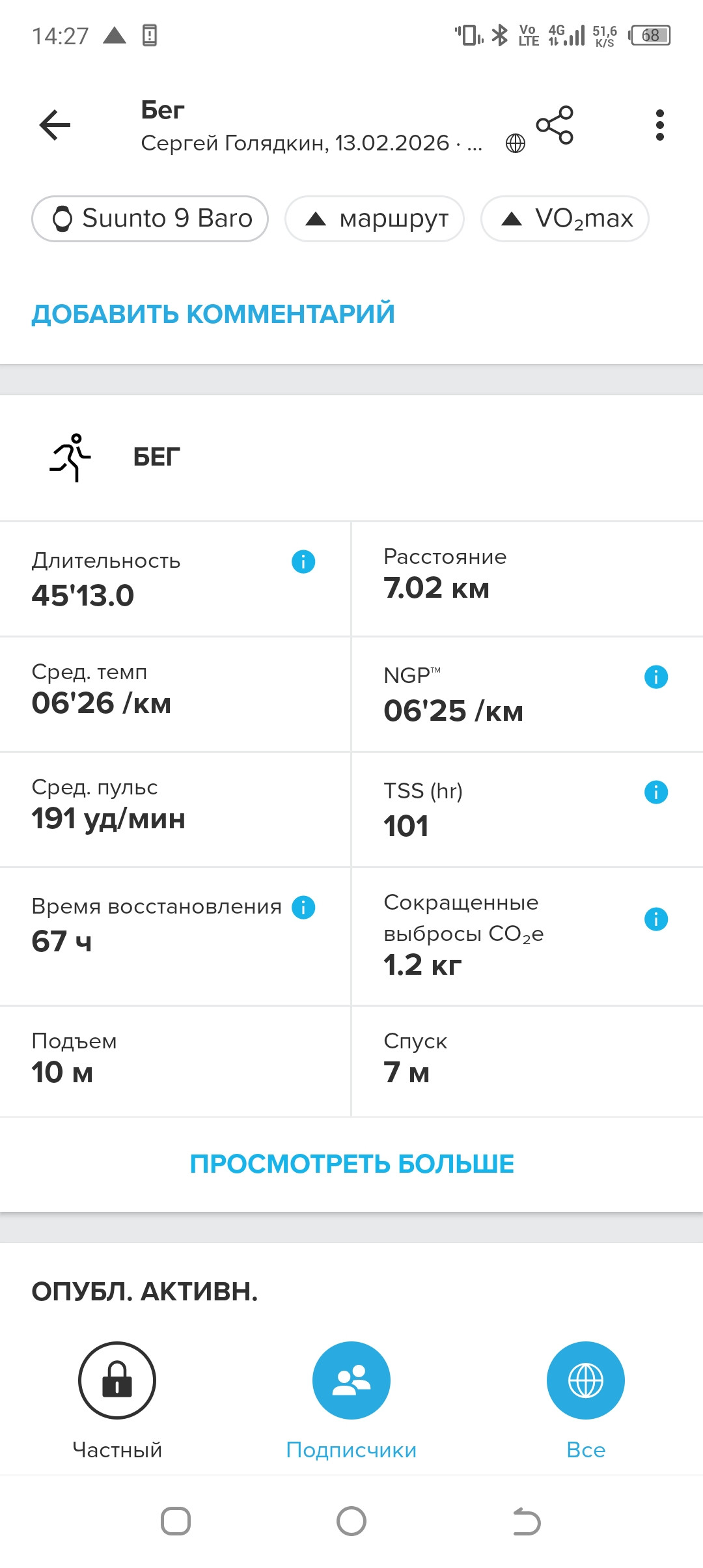703x1568 pixels.
Task: Show info for CO₂e emissions
Action: [x=656, y=919]
